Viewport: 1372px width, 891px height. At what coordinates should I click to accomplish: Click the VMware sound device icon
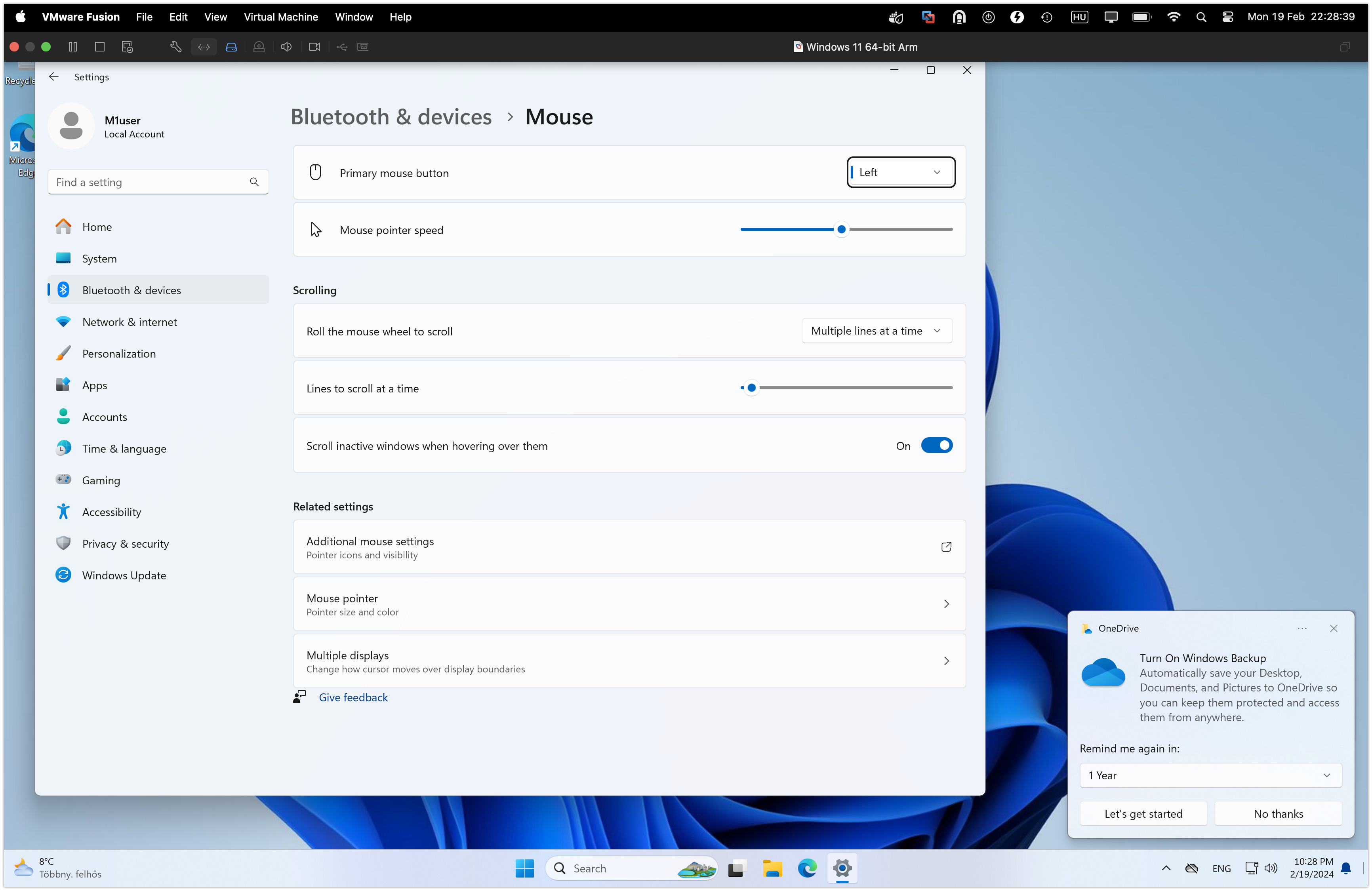point(286,47)
